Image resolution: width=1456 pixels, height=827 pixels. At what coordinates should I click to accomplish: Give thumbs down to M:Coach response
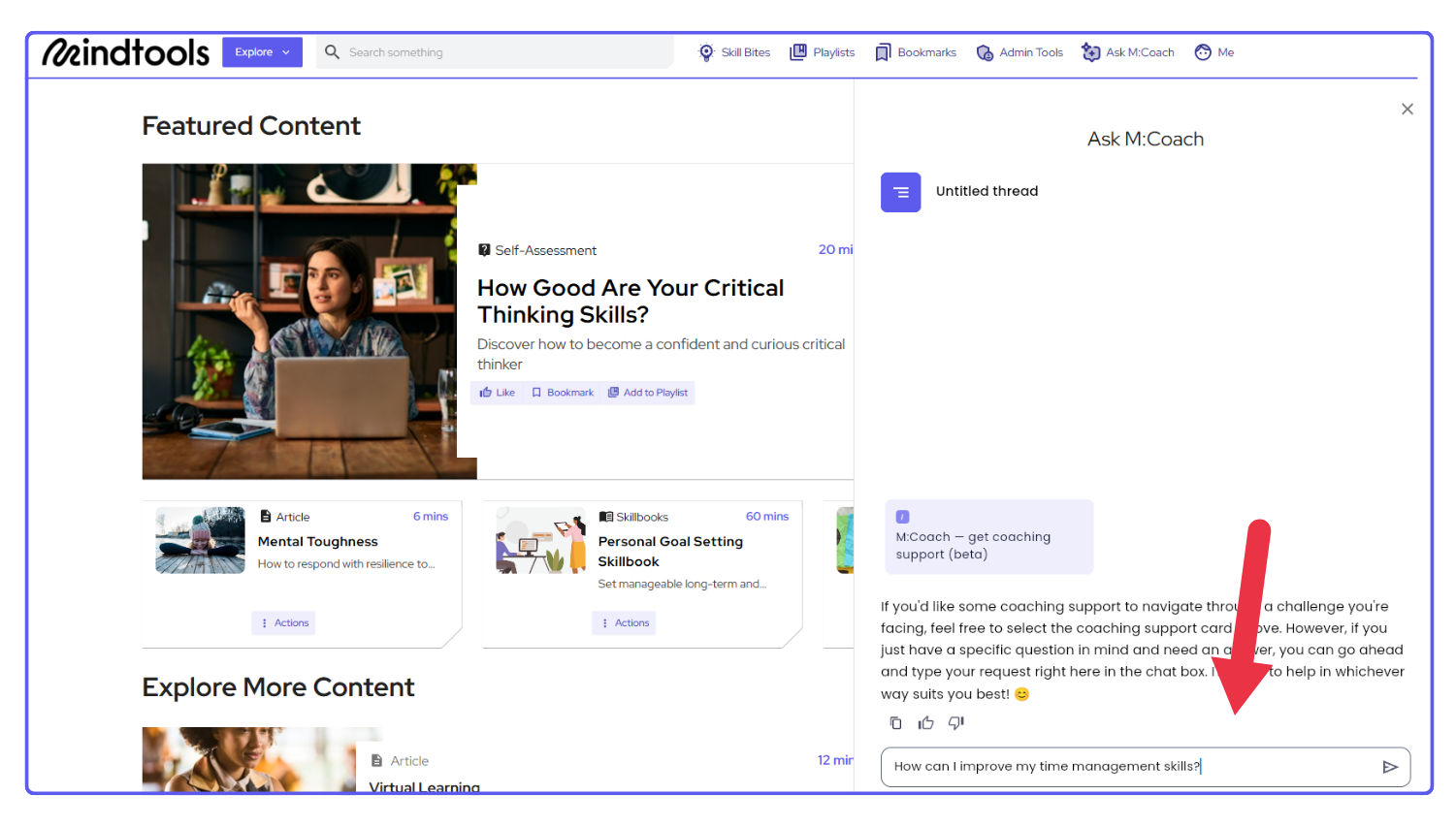[955, 723]
